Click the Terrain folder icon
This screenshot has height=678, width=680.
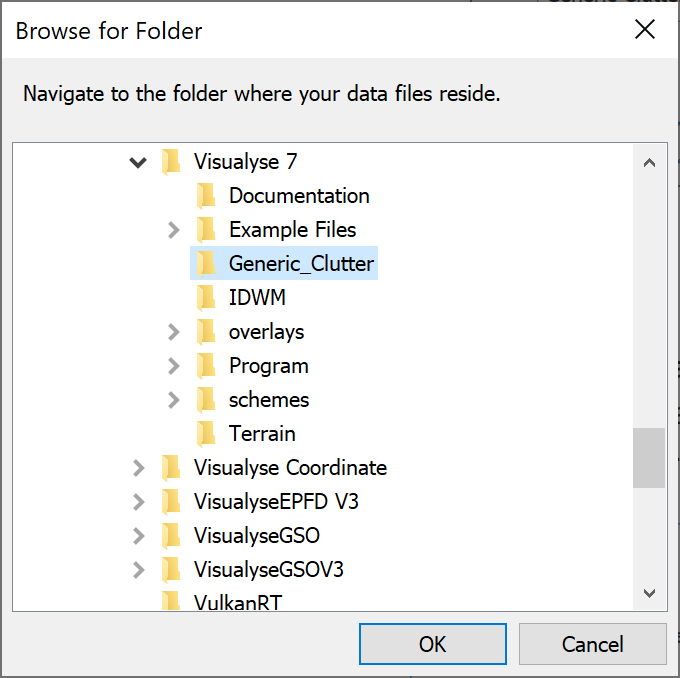pos(206,434)
